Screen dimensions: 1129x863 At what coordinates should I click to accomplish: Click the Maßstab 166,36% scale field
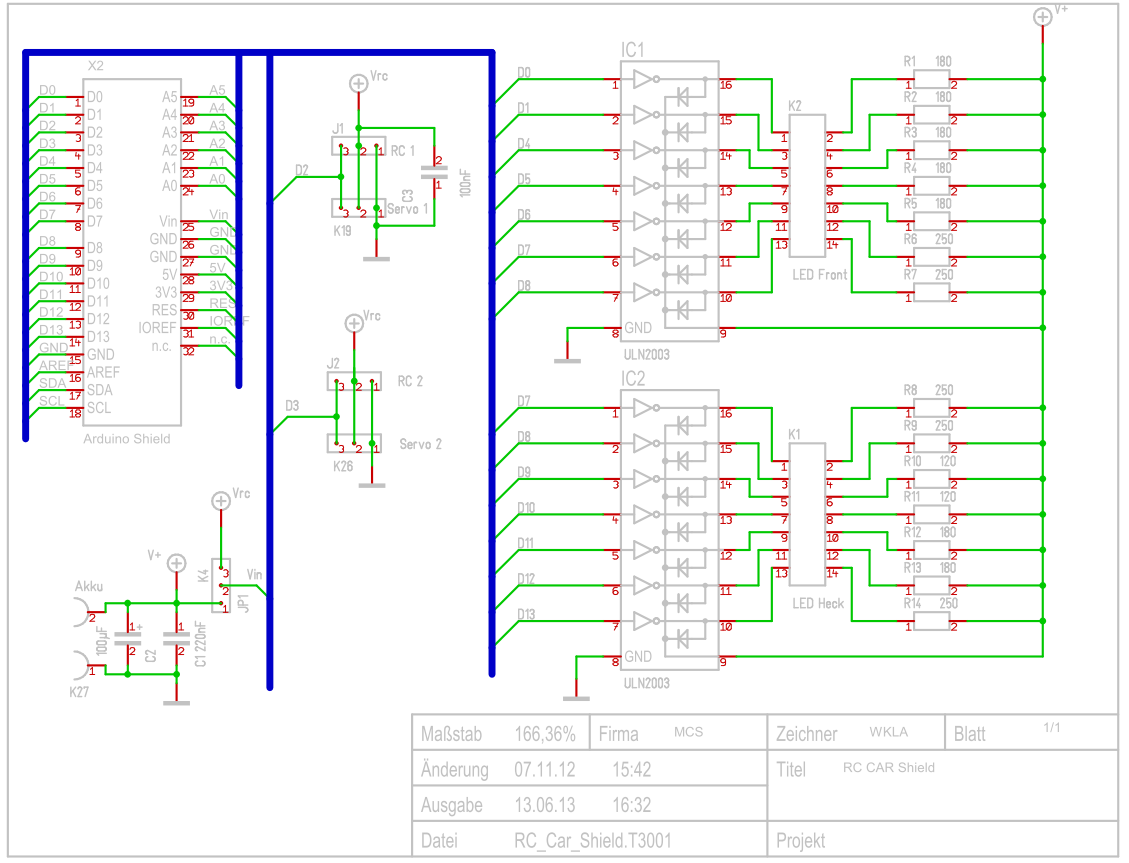coord(545,734)
